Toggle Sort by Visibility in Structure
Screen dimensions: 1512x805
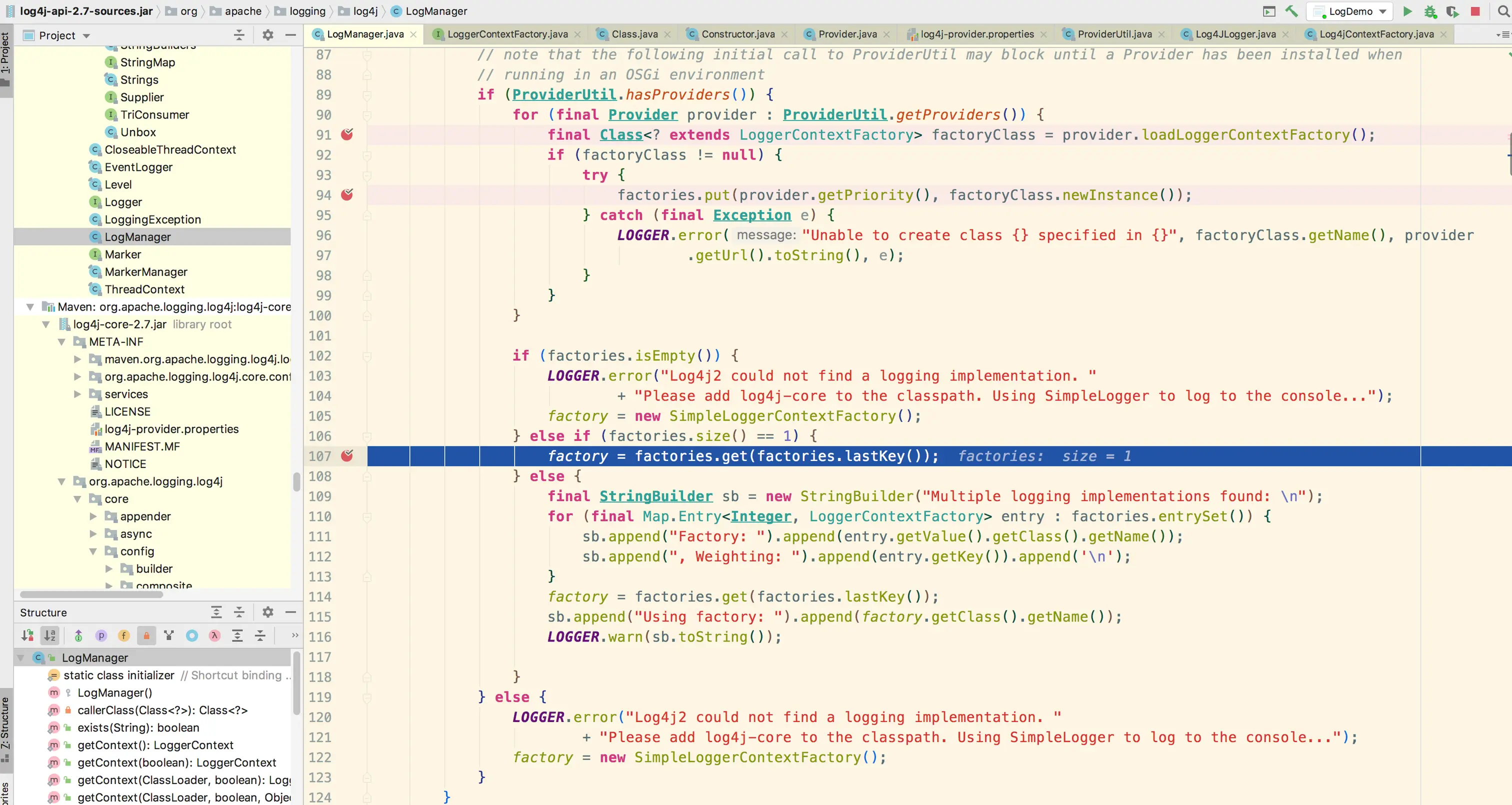click(x=27, y=635)
